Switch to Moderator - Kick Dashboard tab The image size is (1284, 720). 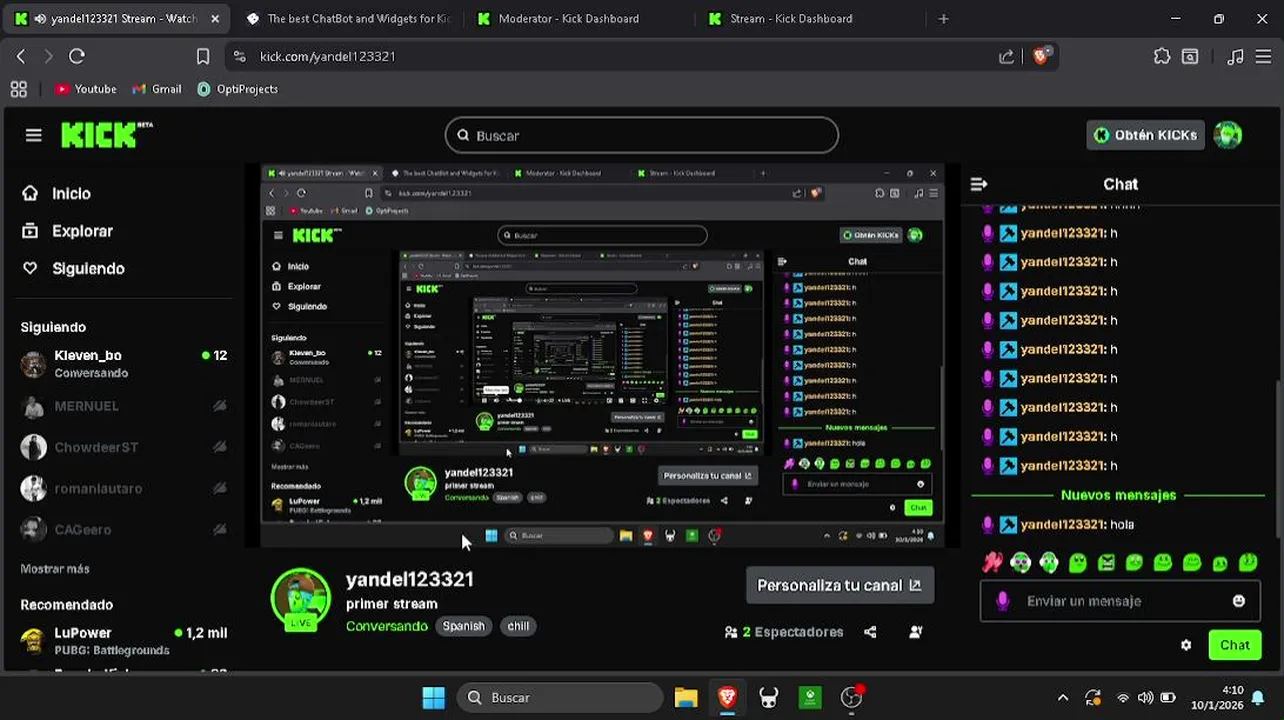pyautogui.click(x=568, y=18)
